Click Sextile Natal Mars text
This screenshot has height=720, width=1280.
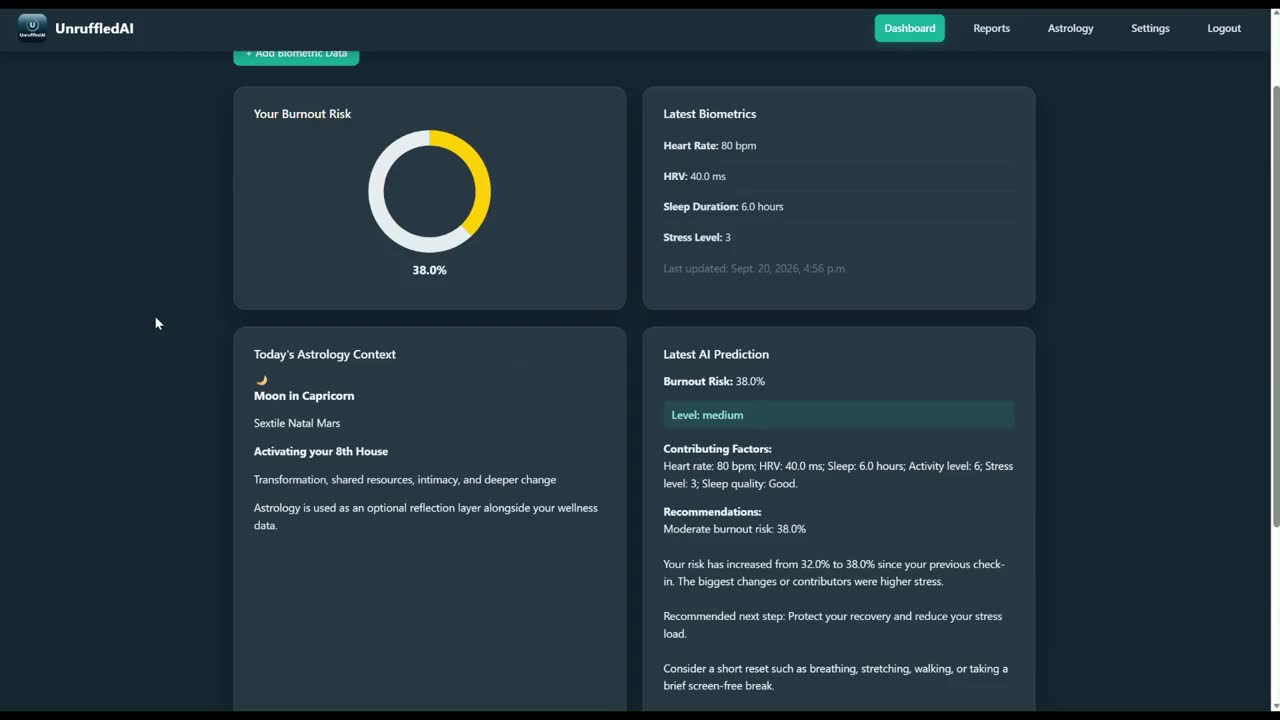[x=297, y=423]
